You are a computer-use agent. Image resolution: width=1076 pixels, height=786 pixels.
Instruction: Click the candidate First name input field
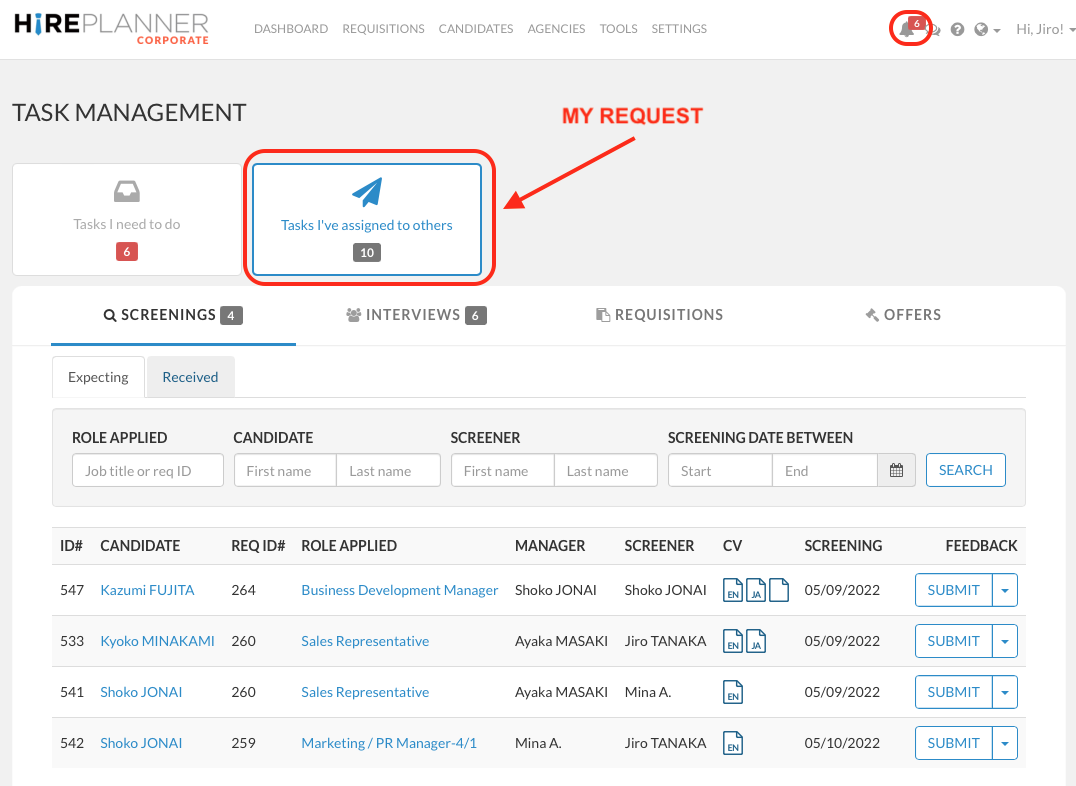pyautogui.click(x=284, y=470)
